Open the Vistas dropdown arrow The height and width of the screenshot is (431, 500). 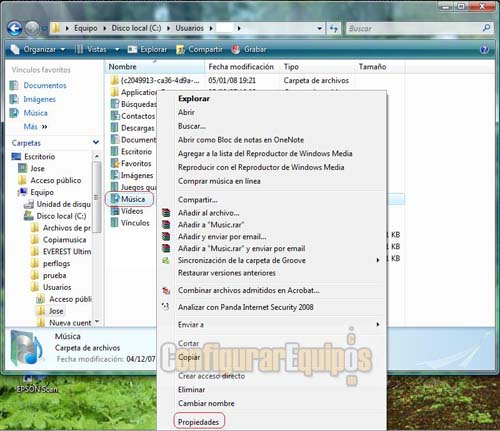(117, 49)
